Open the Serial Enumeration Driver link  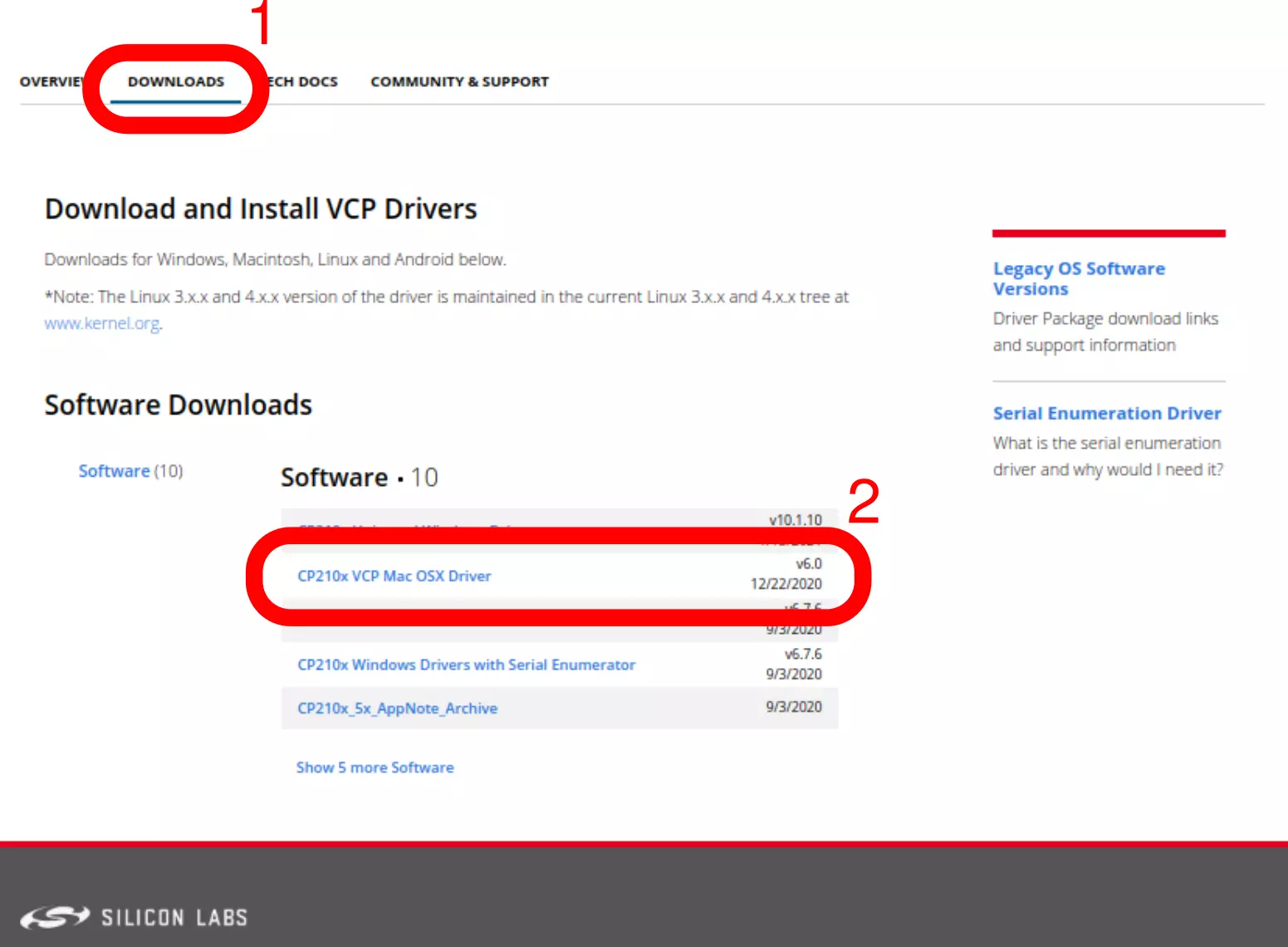click(x=1107, y=413)
